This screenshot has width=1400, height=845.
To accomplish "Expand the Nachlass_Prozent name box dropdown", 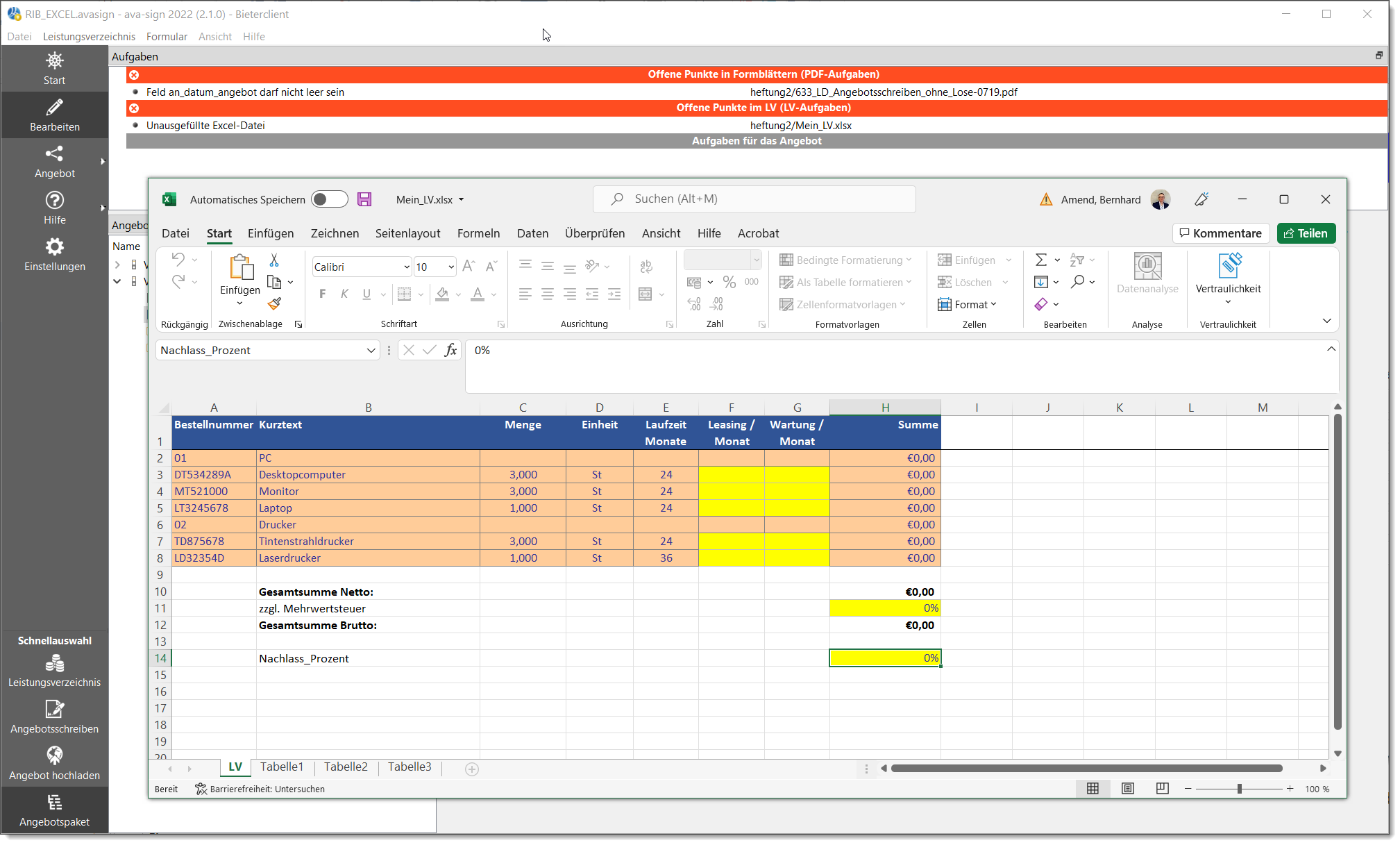I will tap(371, 350).
